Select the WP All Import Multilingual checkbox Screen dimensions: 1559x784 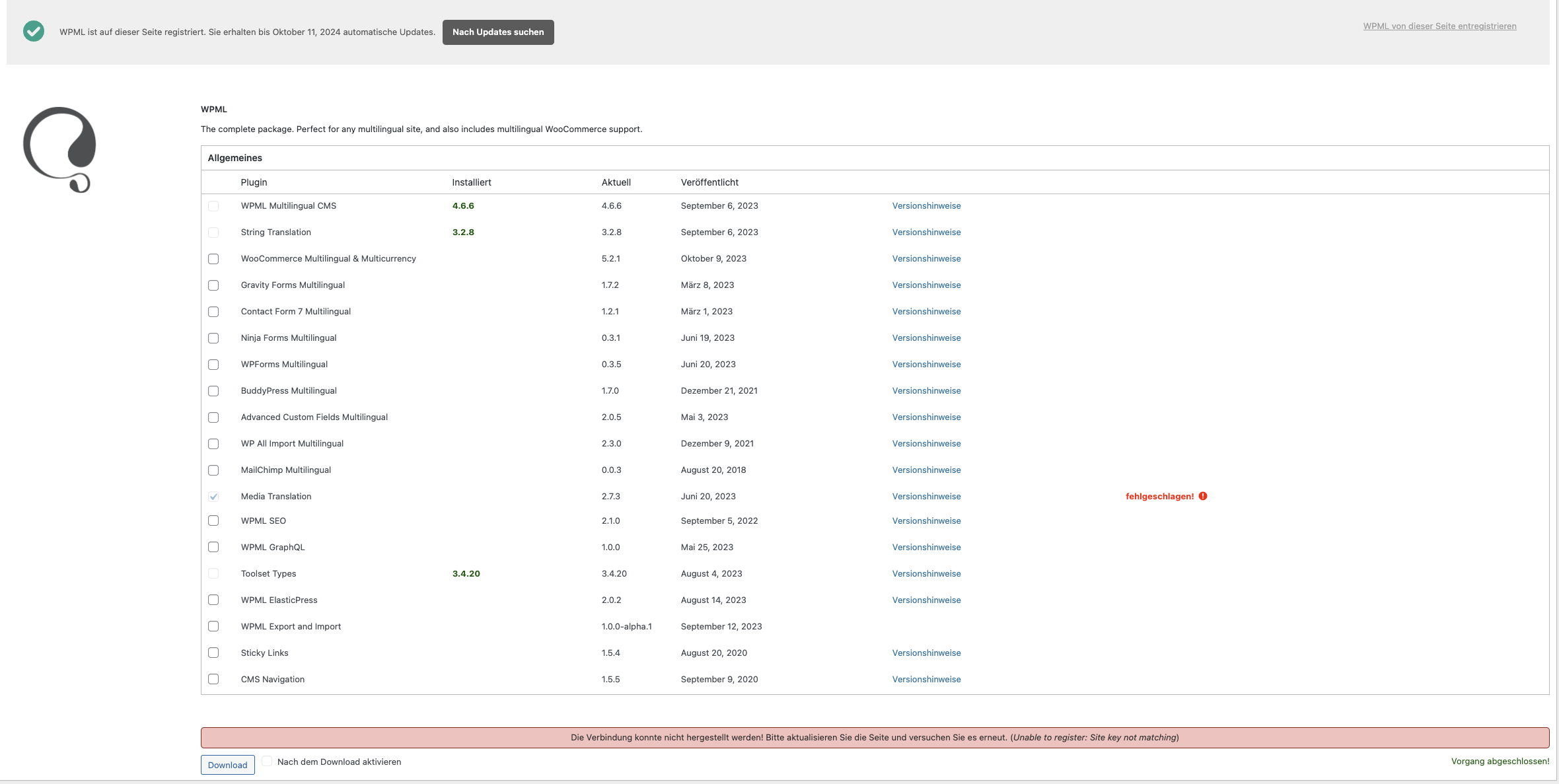(x=213, y=444)
